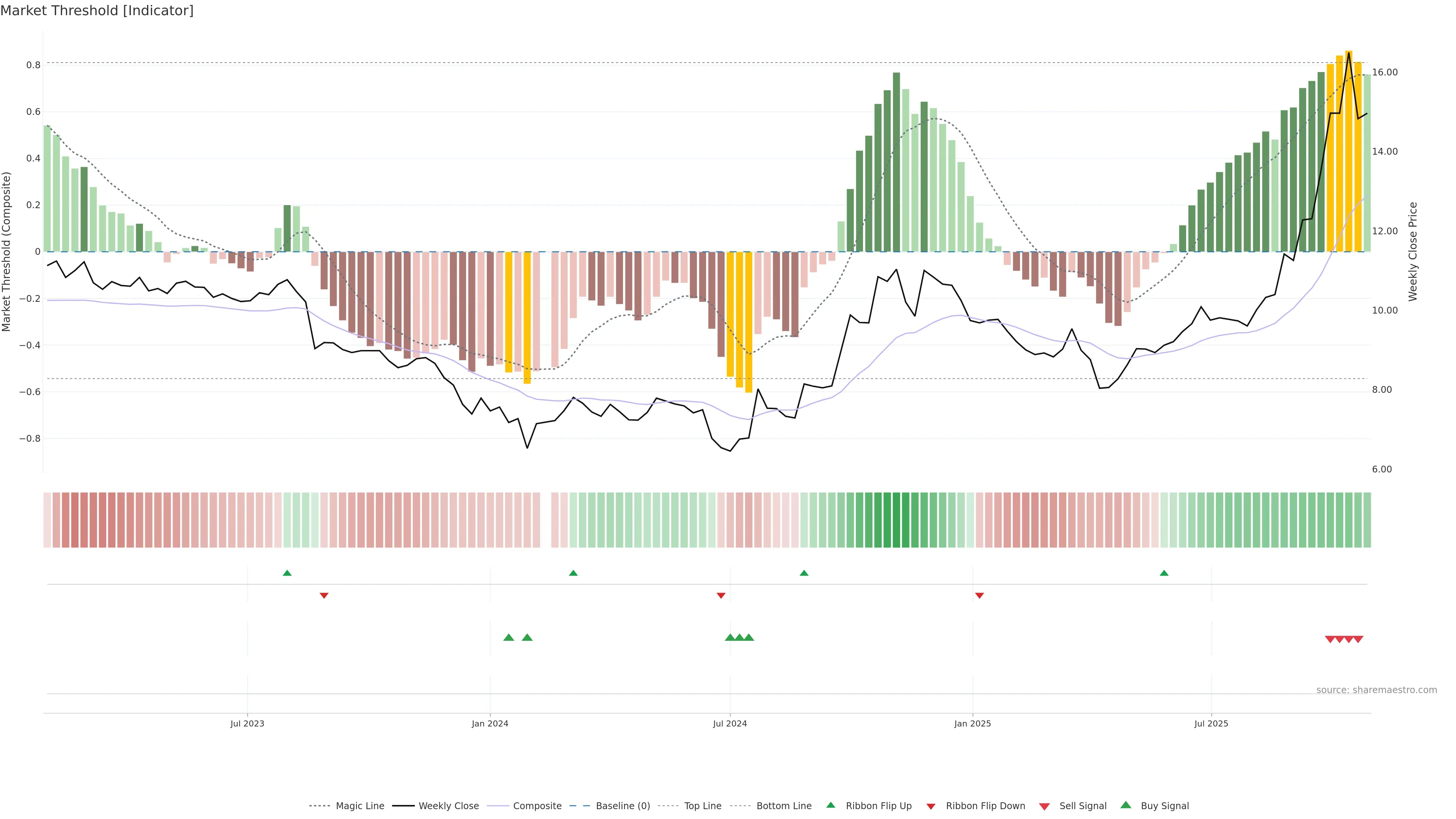The width and height of the screenshot is (1456, 819).
Task: Click the first buy signal triangle after Jan 2024
Action: (x=509, y=637)
